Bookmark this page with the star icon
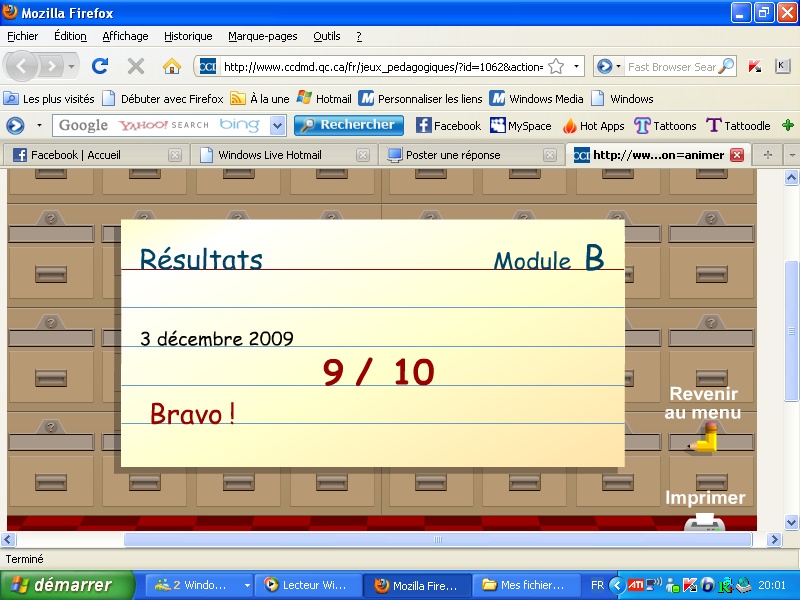The height and width of the screenshot is (600, 800). pyautogui.click(x=556, y=67)
